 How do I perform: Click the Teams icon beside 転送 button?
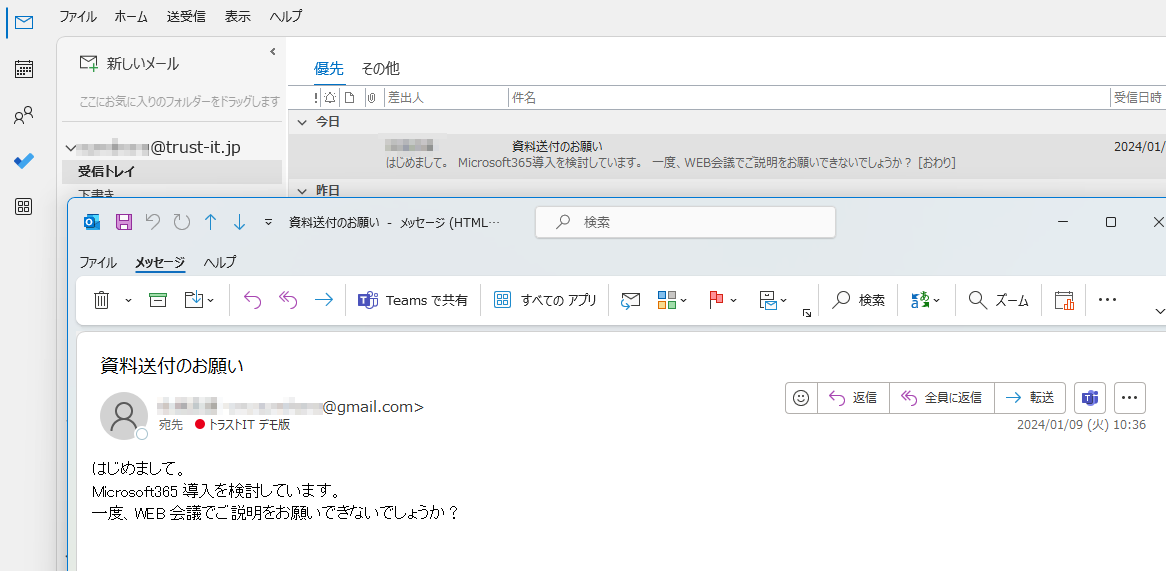1089,398
